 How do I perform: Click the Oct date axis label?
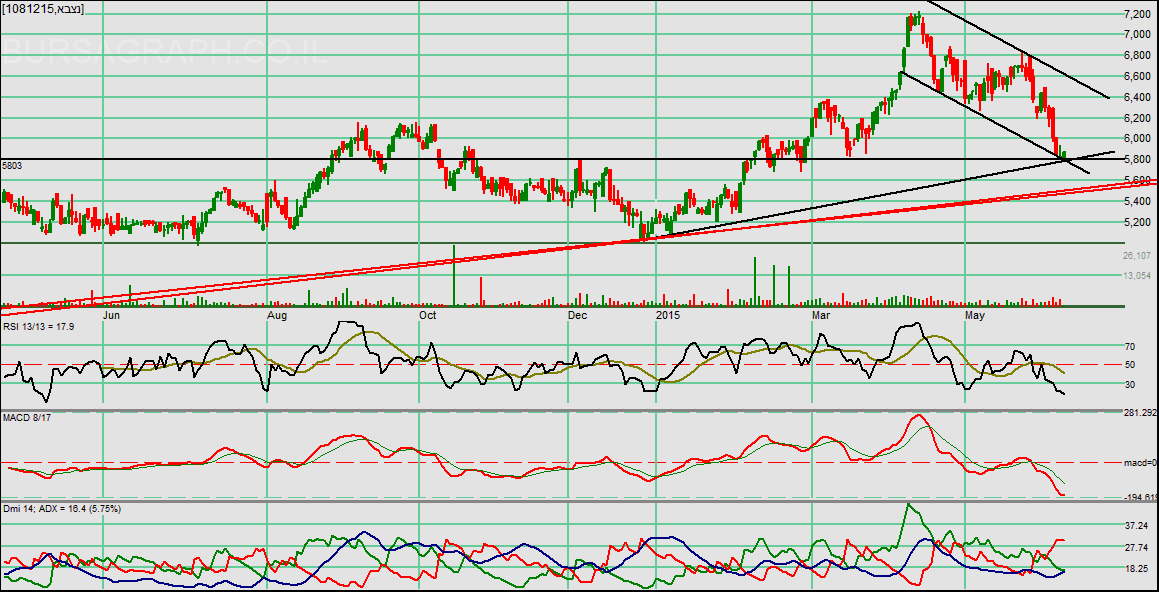tap(427, 315)
